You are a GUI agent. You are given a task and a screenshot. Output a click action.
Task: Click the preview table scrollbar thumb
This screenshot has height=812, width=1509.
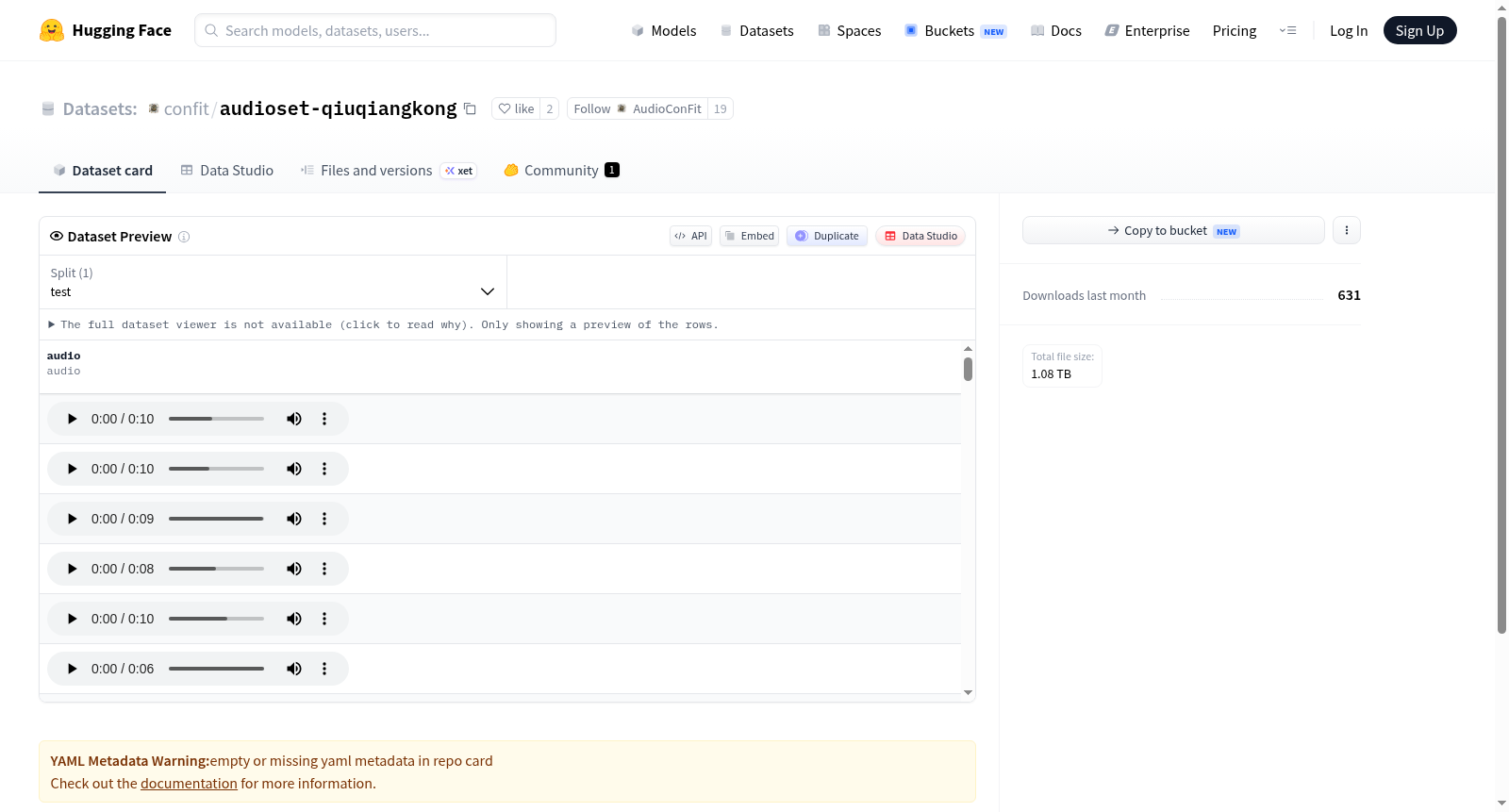coord(968,369)
